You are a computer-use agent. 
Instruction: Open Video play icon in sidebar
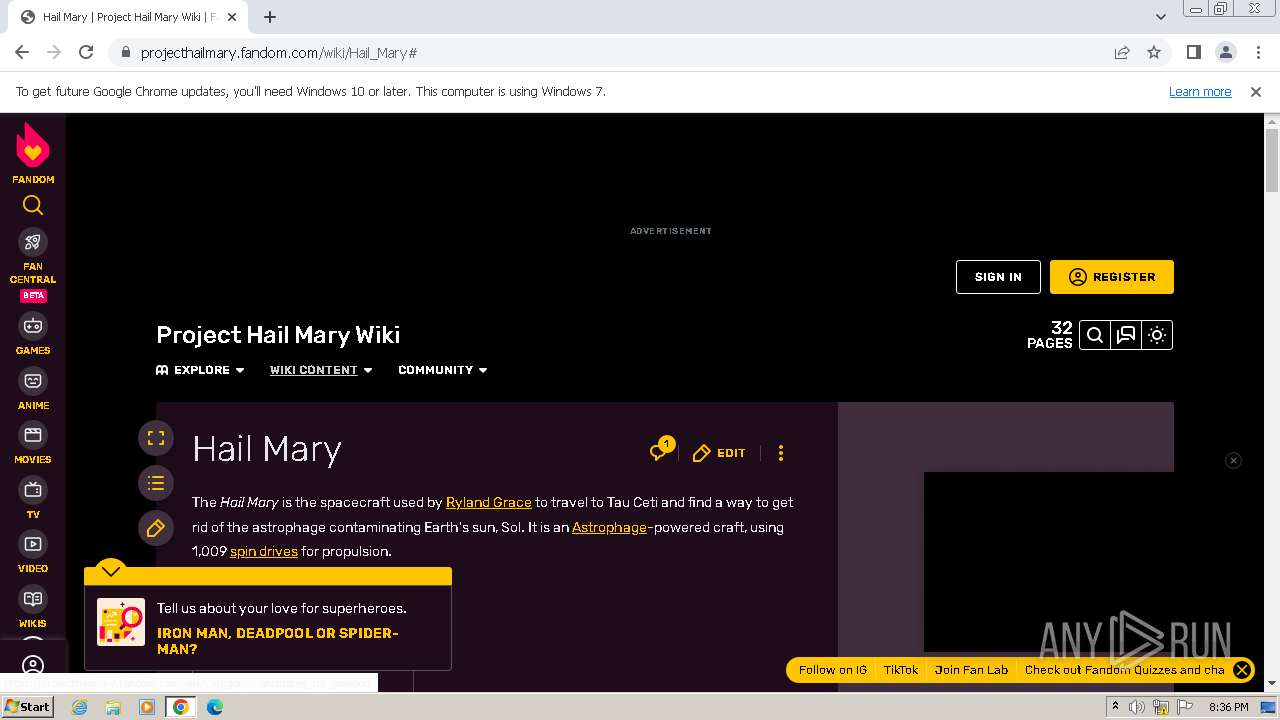pos(33,544)
